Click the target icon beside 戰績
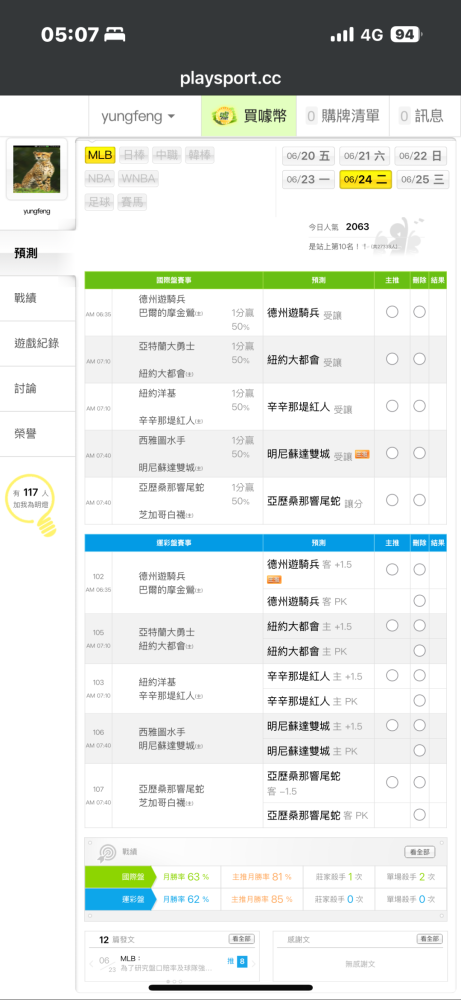Viewport: 461px width, 1000px height. click(106, 852)
